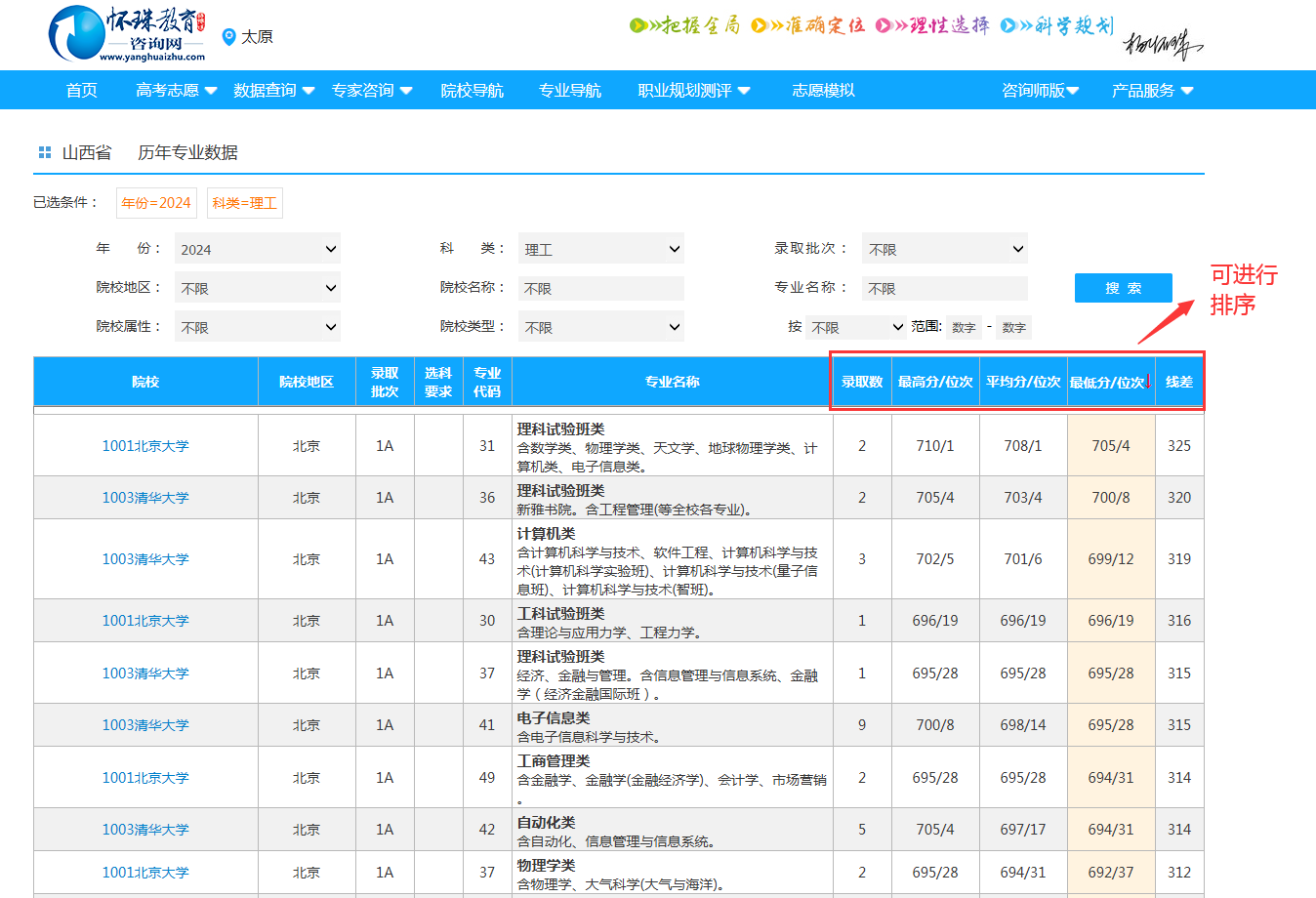Sort table by 线差 column header
This screenshot has height=898, width=1316.
[1179, 382]
